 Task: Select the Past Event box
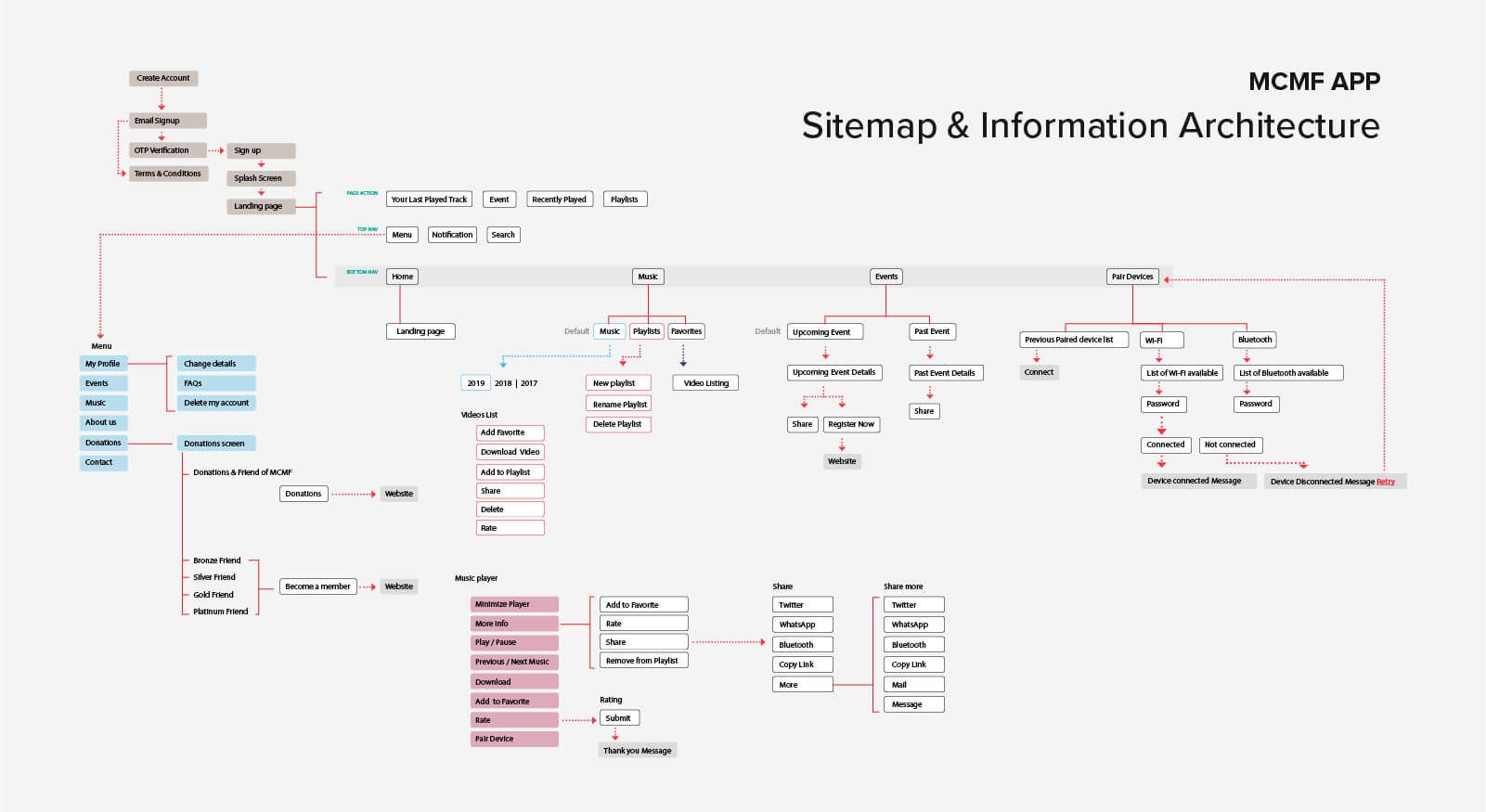coord(933,331)
